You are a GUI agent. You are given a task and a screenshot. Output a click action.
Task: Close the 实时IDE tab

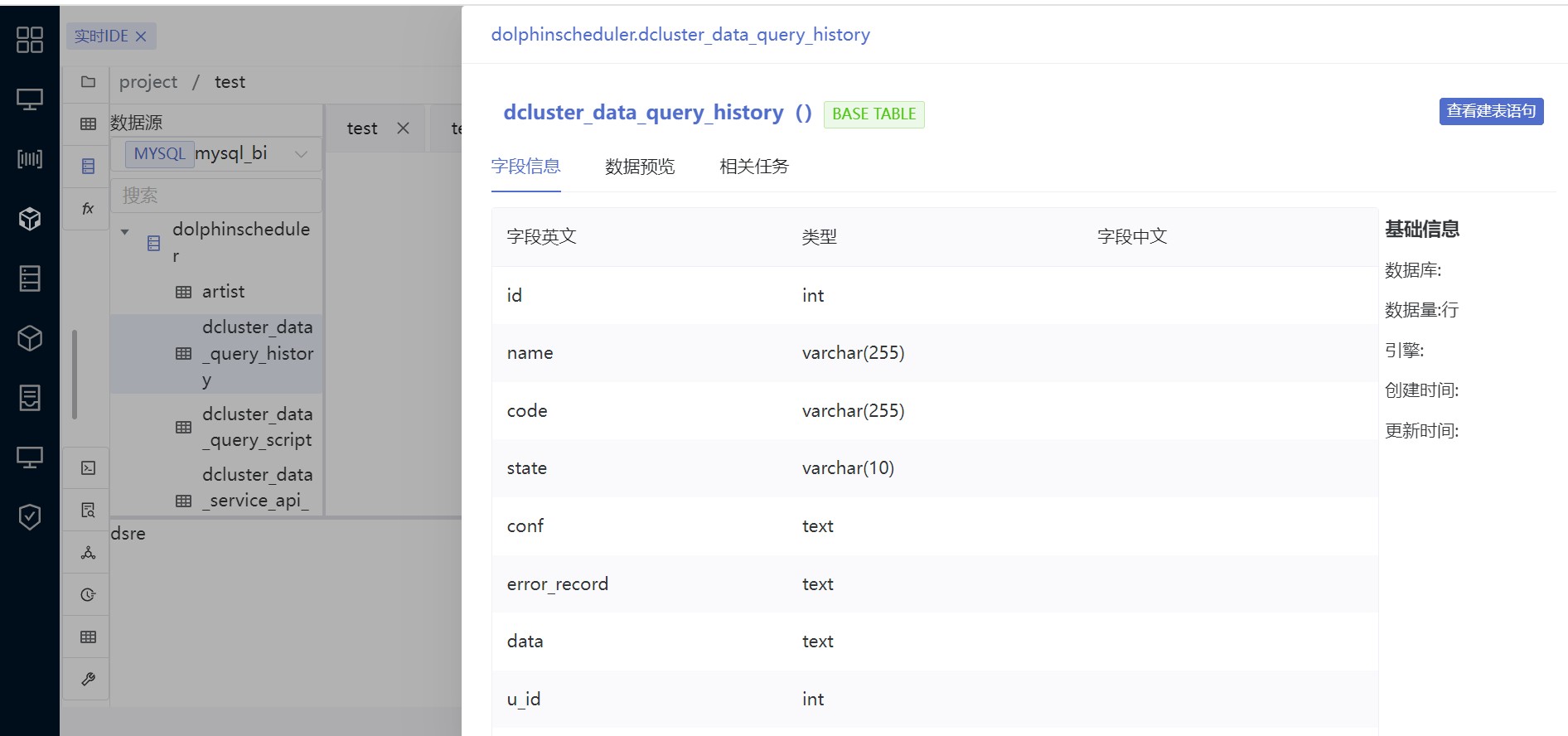[141, 36]
